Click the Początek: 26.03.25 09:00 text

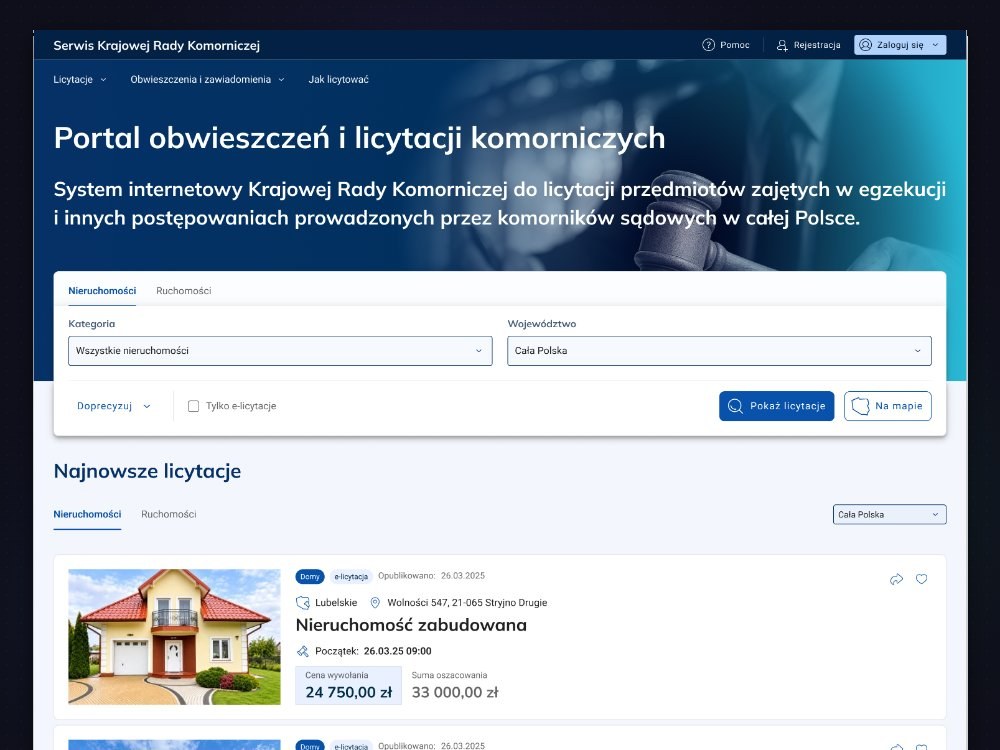[373, 651]
